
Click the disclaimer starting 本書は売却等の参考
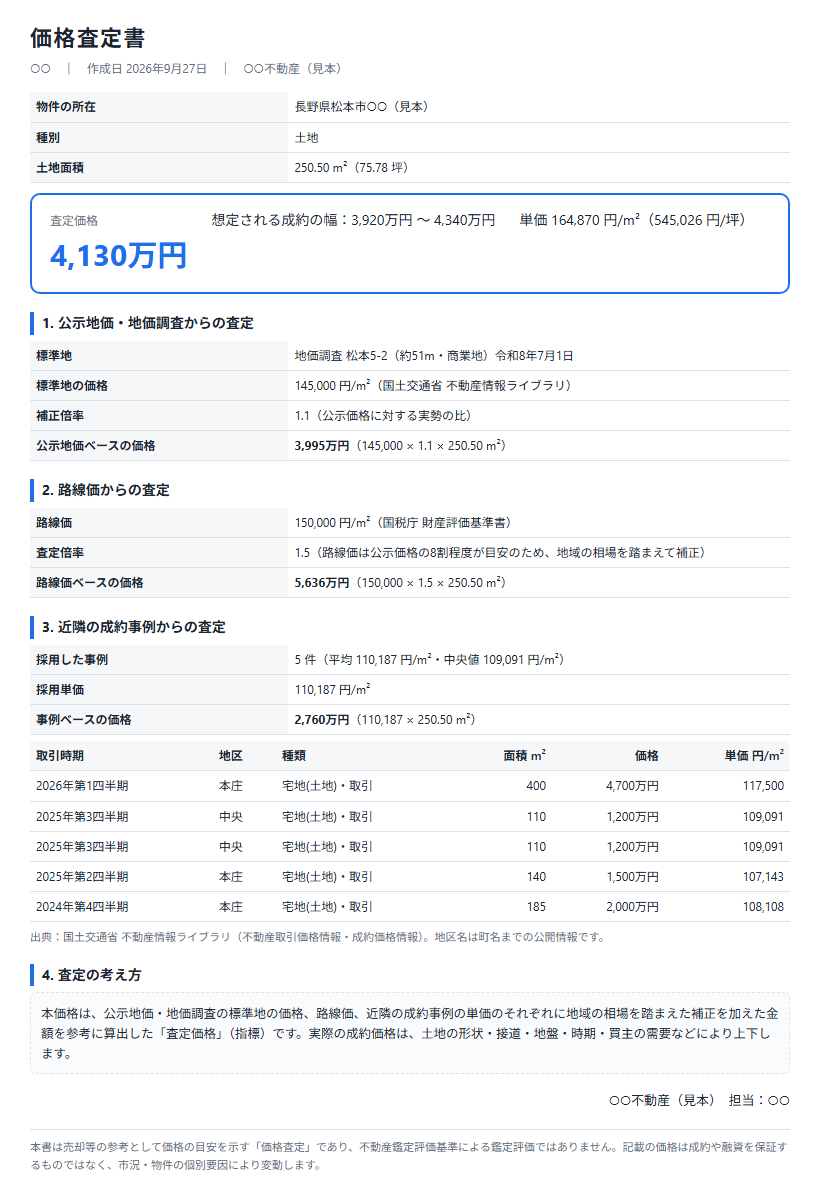408,1156
